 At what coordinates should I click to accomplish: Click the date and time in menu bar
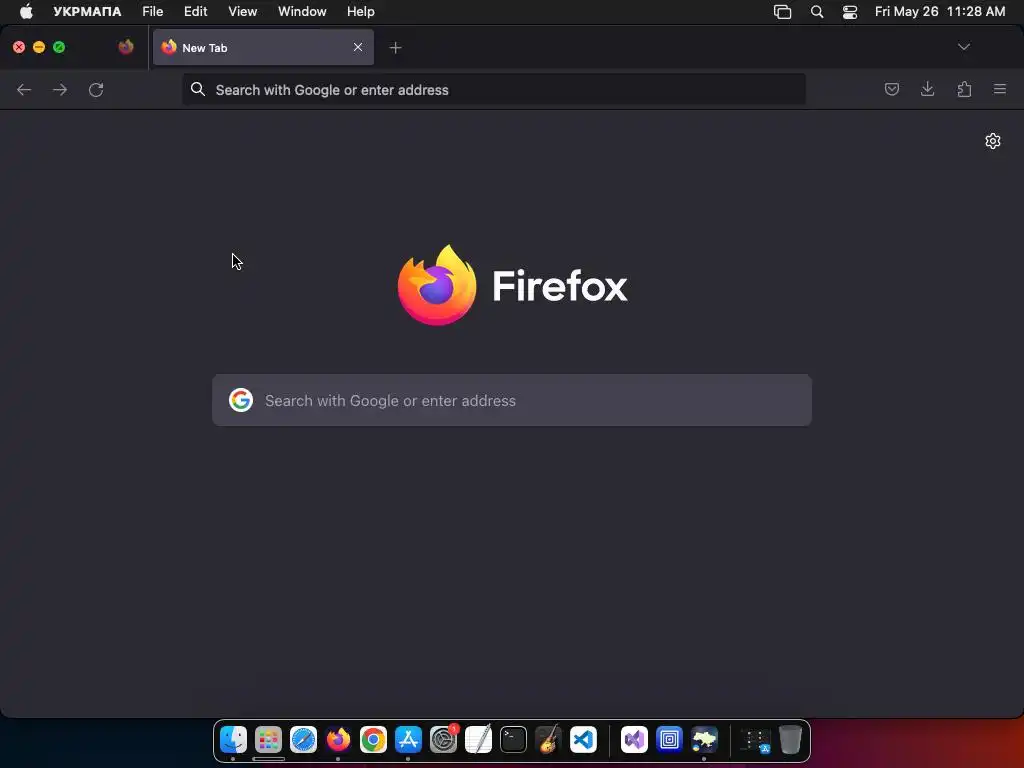click(x=940, y=11)
